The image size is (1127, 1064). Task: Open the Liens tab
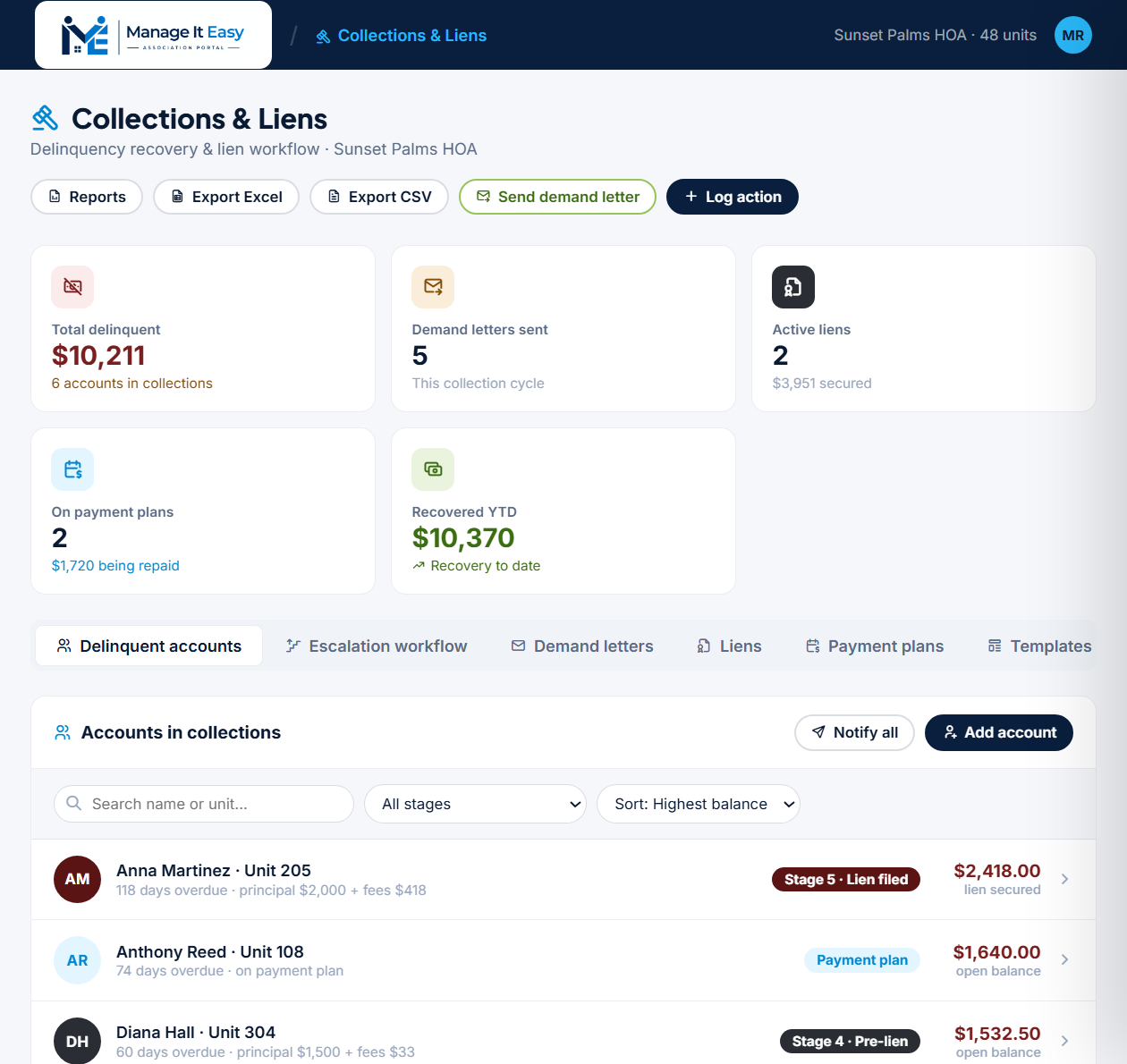[x=729, y=646]
